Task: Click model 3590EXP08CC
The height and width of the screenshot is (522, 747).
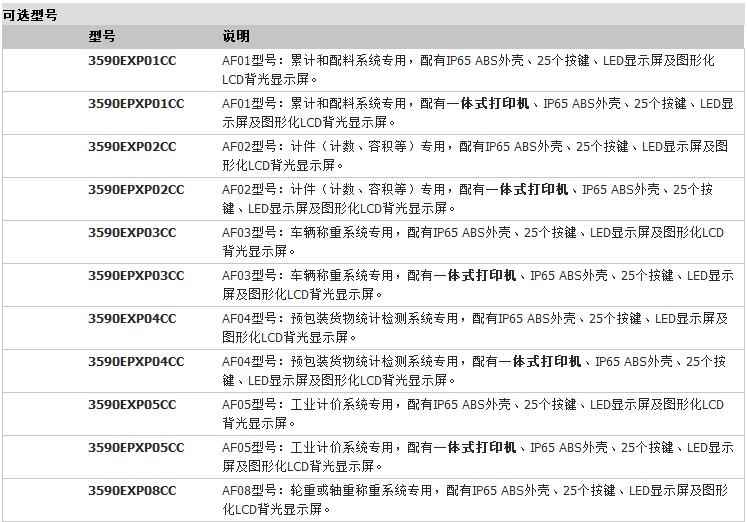Action: click(x=132, y=491)
